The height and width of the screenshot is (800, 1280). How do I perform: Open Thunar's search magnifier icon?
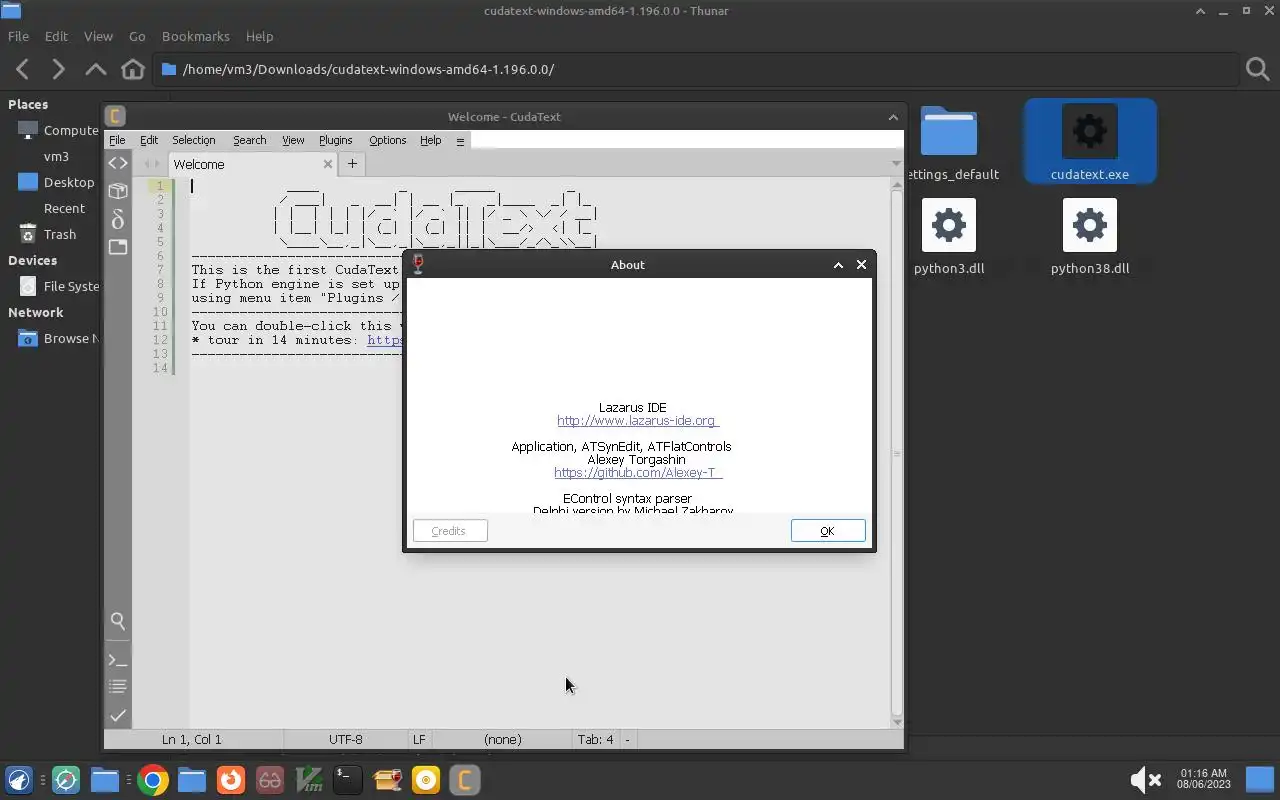(x=1257, y=69)
